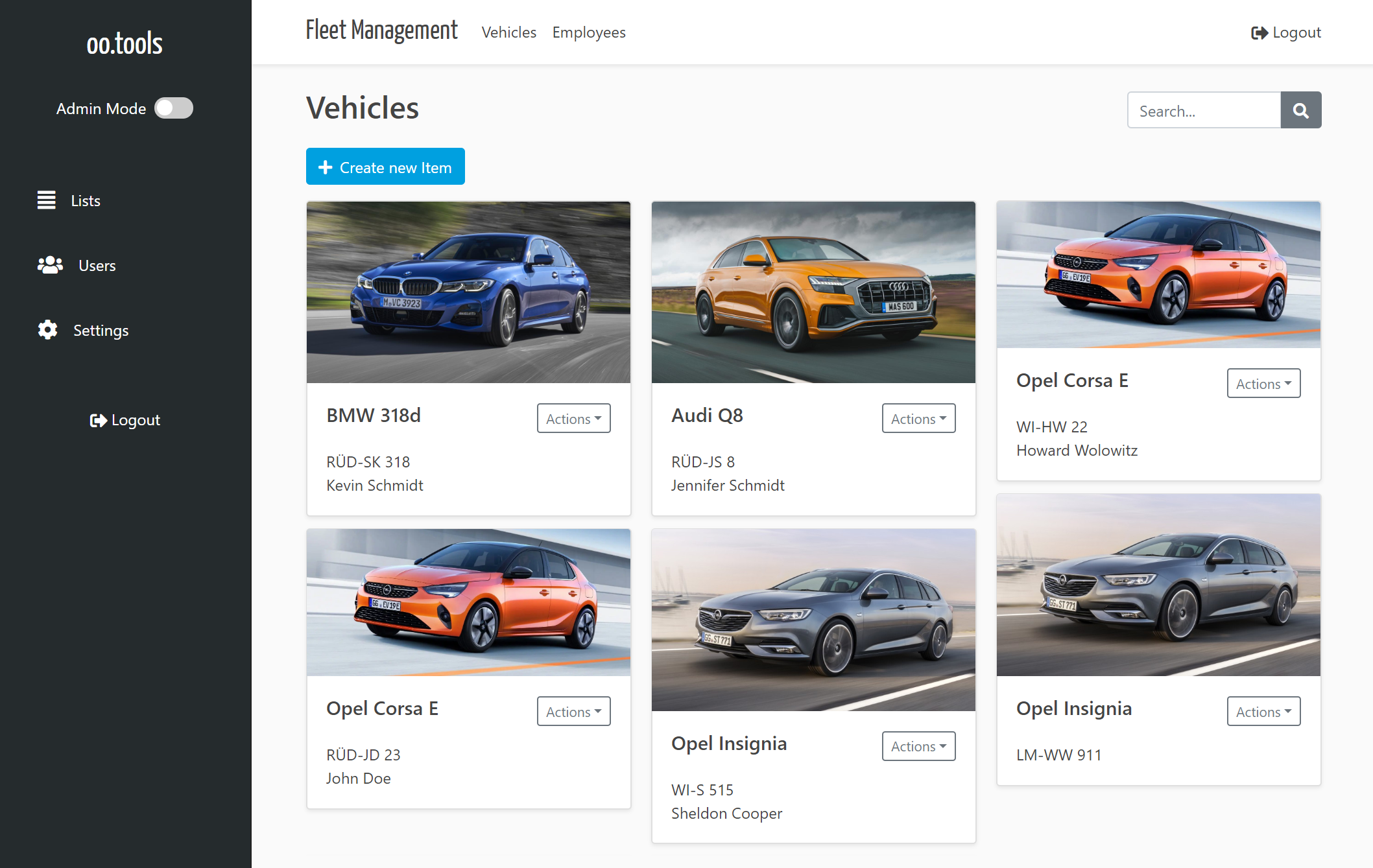Click the blue BMW 318d photo
Screen dimensions: 1373x868
[x=468, y=292]
